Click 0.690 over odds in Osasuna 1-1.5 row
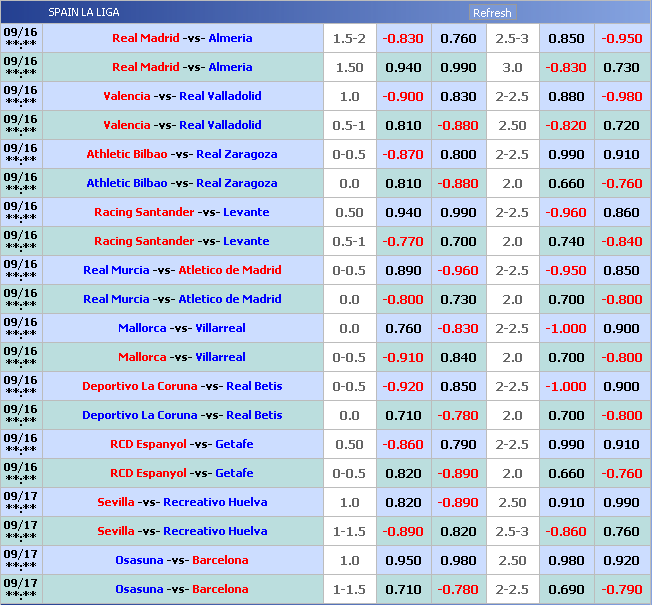This screenshot has height=605, width=652. tap(566, 589)
